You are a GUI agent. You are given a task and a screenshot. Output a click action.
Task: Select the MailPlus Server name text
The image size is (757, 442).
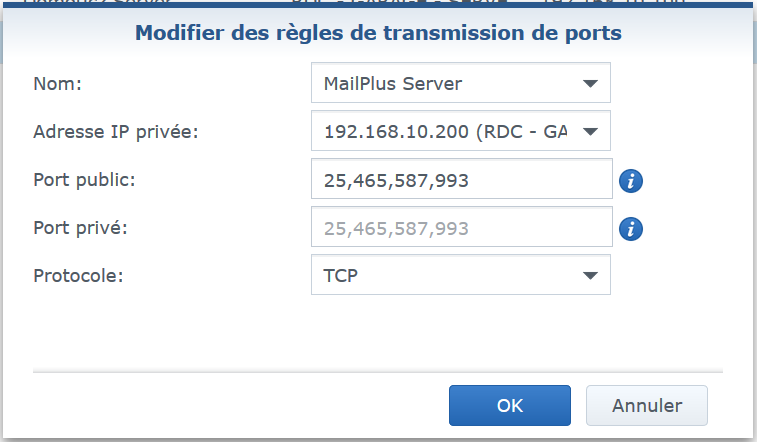tap(393, 84)
